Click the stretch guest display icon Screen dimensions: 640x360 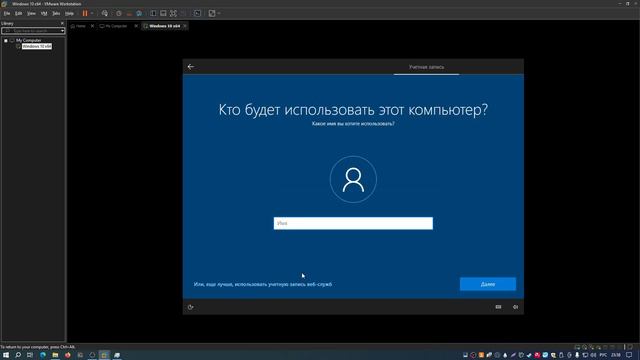coord(211,13)
